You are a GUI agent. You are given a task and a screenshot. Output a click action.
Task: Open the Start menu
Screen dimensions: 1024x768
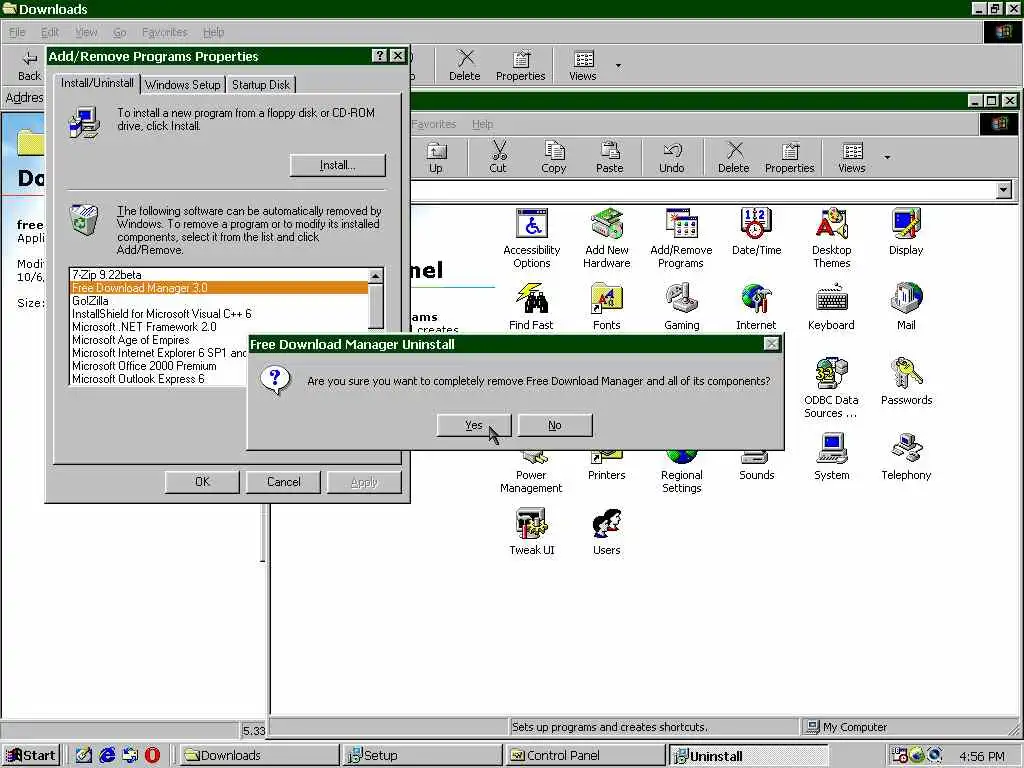coord(31,756)
